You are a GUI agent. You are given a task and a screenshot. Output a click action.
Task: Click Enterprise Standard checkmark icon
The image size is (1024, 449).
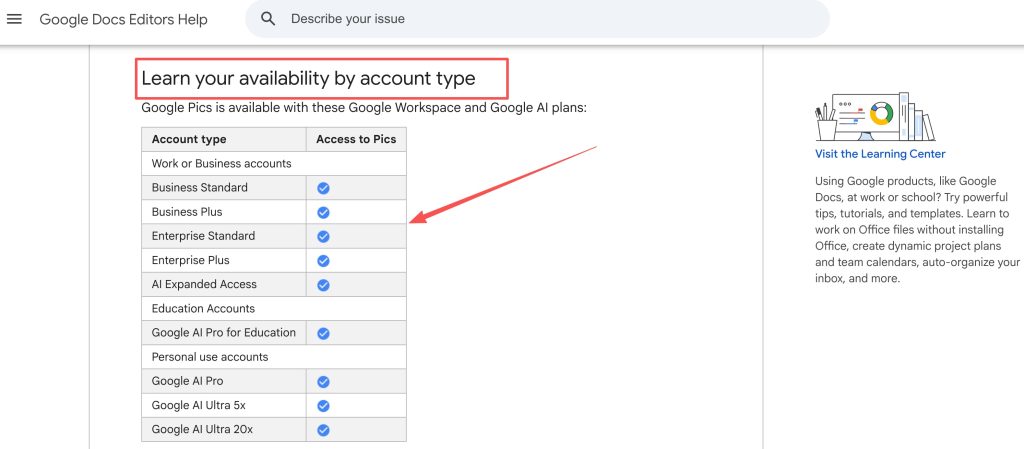click(323, 236)
